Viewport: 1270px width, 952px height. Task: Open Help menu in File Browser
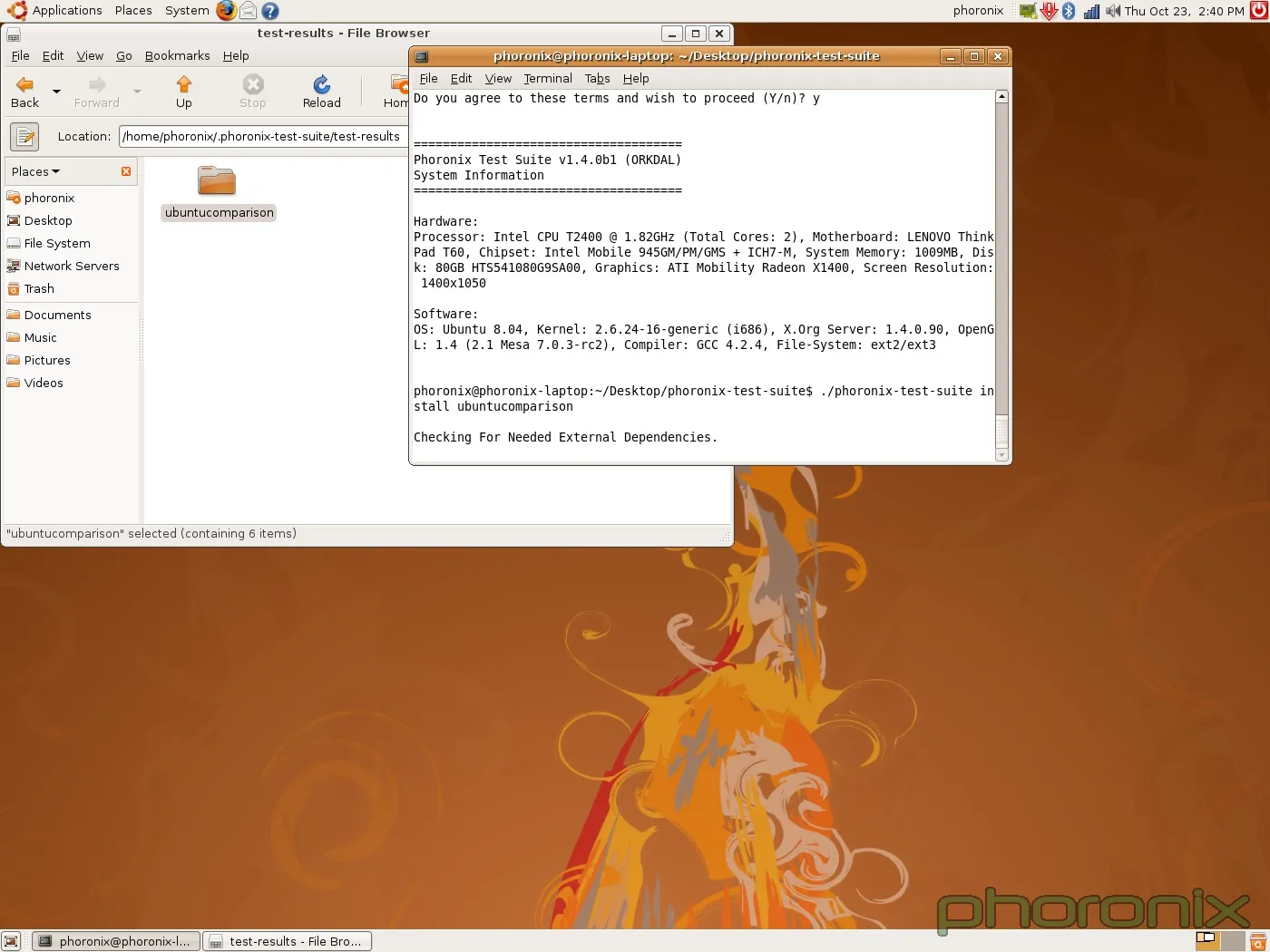click(x=236, y=55)
